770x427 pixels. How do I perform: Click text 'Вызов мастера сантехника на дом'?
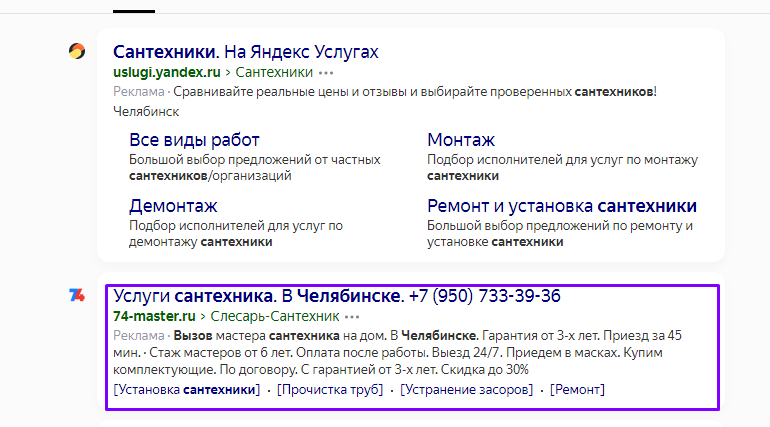(280, 336)
